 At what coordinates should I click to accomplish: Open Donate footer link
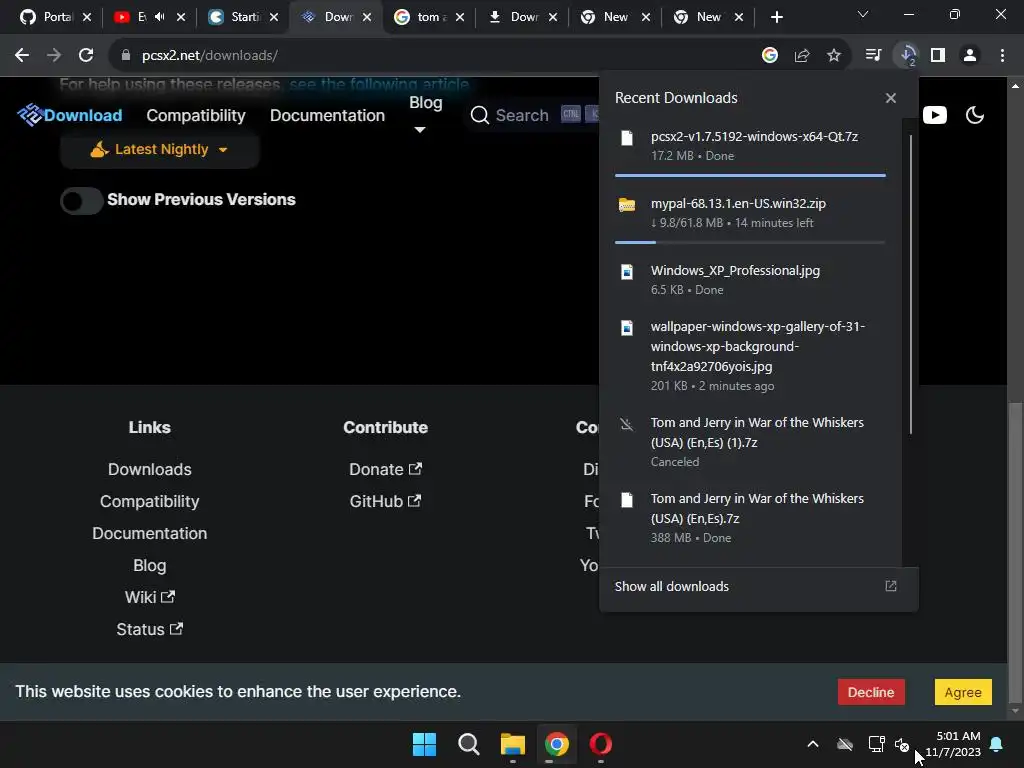click(x=385, y=470)
